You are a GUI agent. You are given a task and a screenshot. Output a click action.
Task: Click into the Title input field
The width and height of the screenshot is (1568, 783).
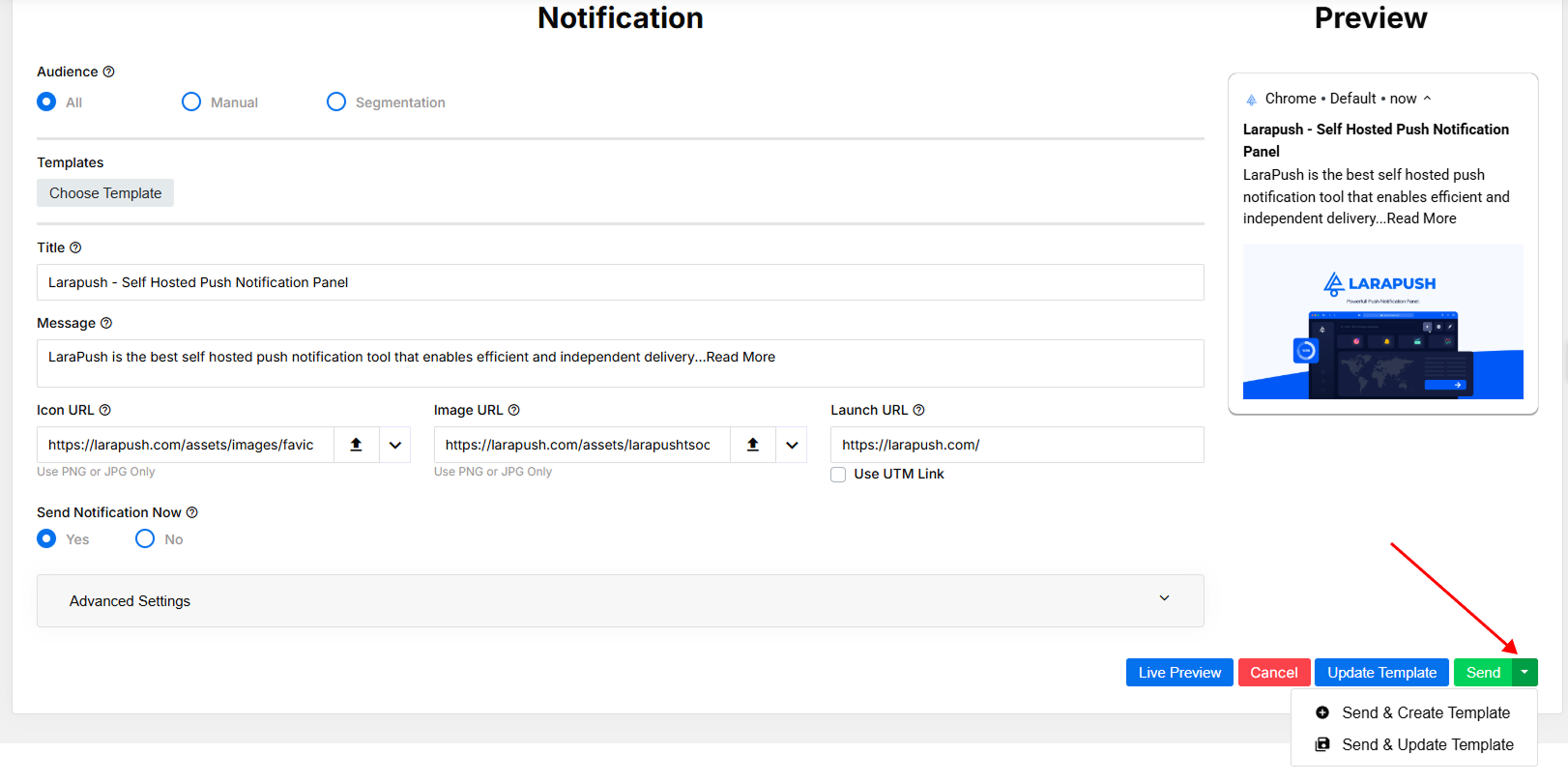[x=621, y=282]
